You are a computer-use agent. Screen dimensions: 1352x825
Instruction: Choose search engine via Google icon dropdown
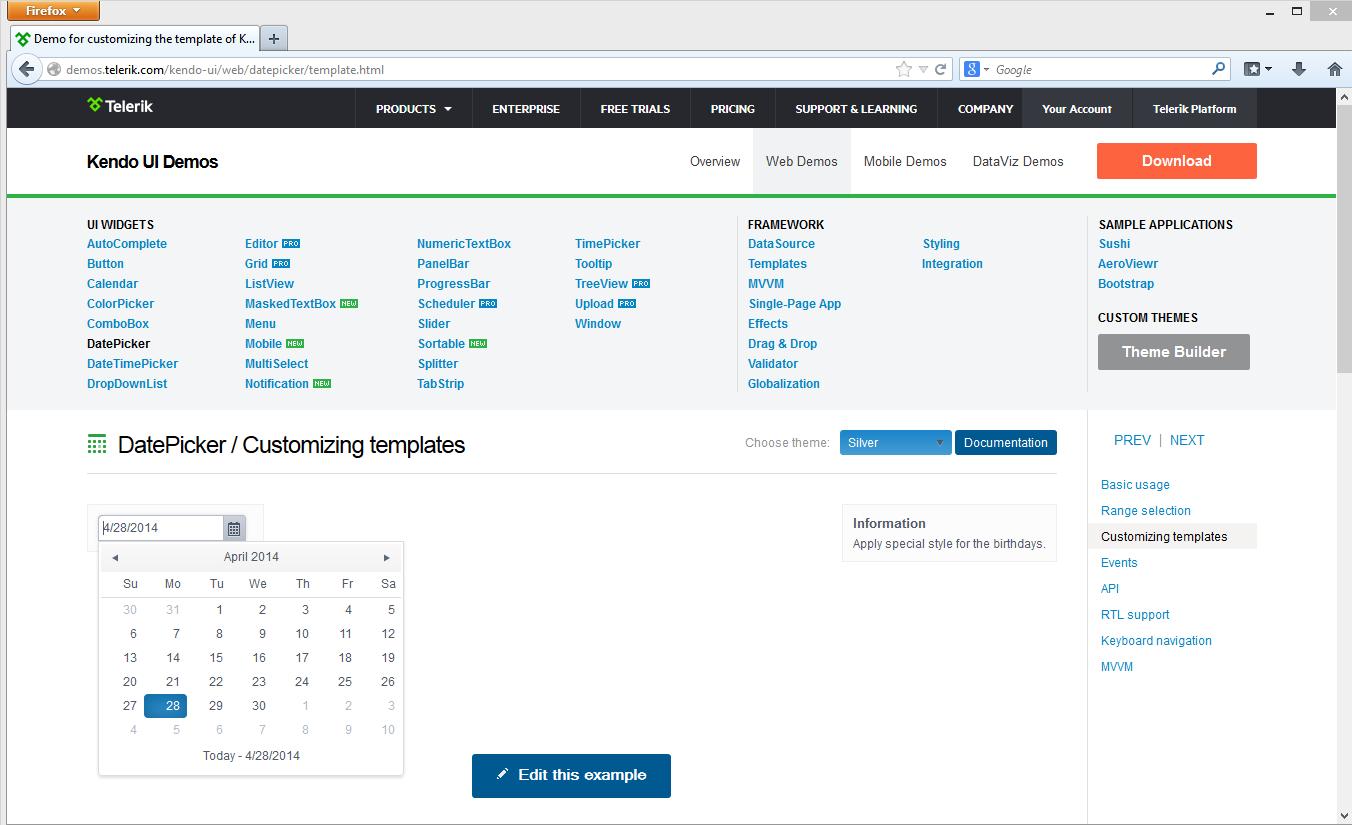point(975,69)
